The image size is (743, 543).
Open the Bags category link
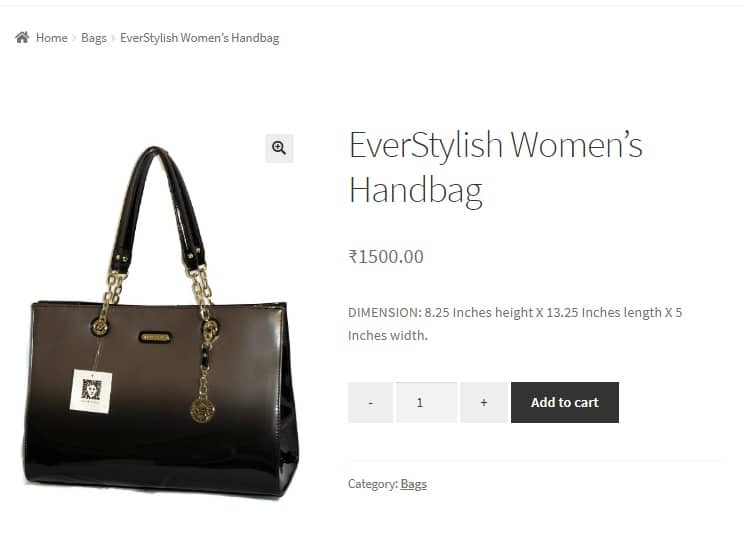(x=414, y=484)
